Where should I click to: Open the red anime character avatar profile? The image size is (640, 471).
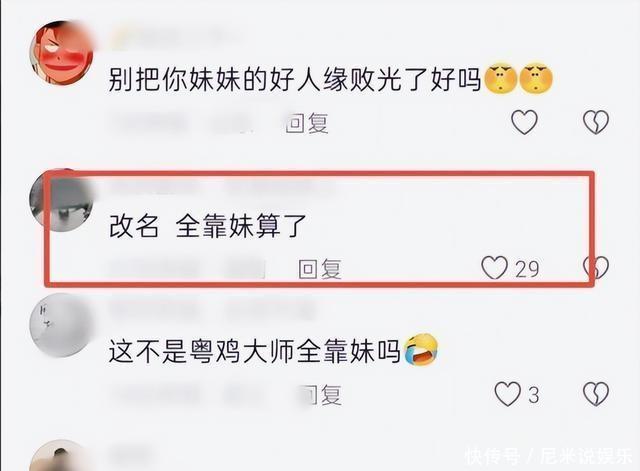[62, 52]
